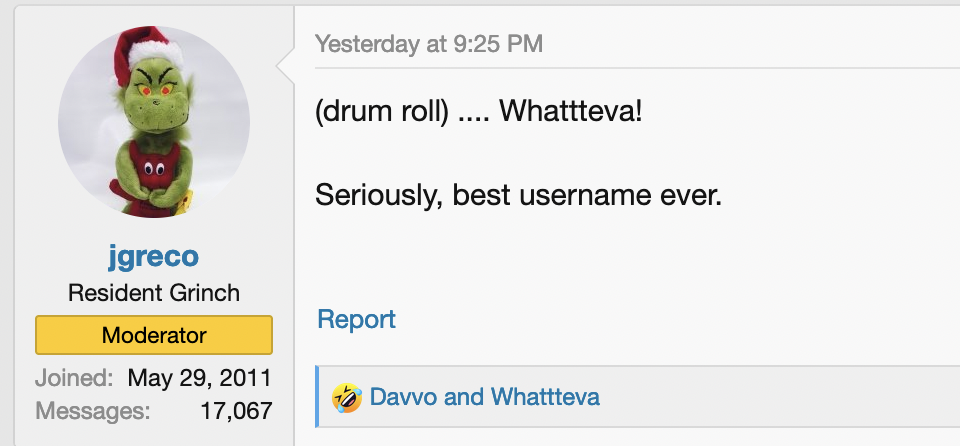Image resolution: width=960 pixels, height=446 pixels.
Task: Click the laughing emoji reaction icon
Action: click(x=347, y=398)
